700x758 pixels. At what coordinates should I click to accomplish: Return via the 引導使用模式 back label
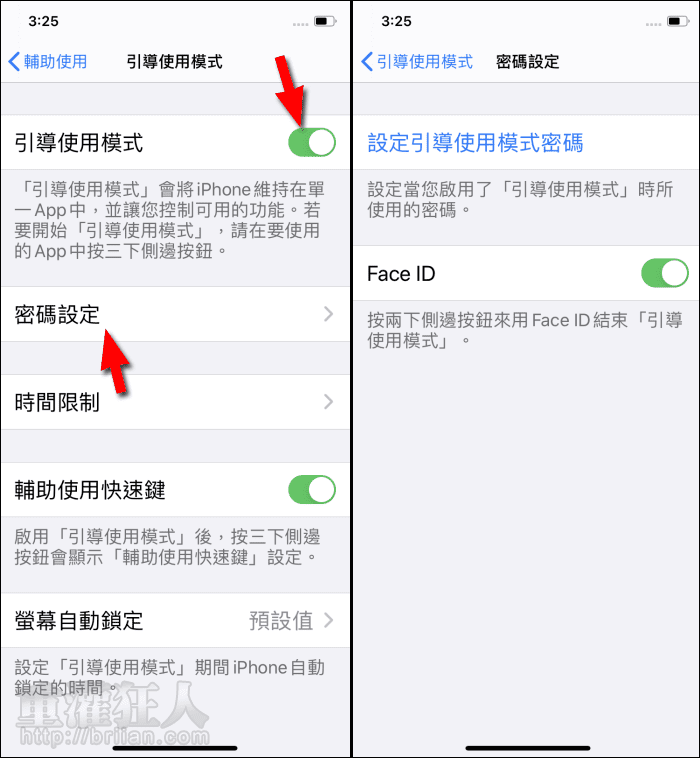[424, 62]
